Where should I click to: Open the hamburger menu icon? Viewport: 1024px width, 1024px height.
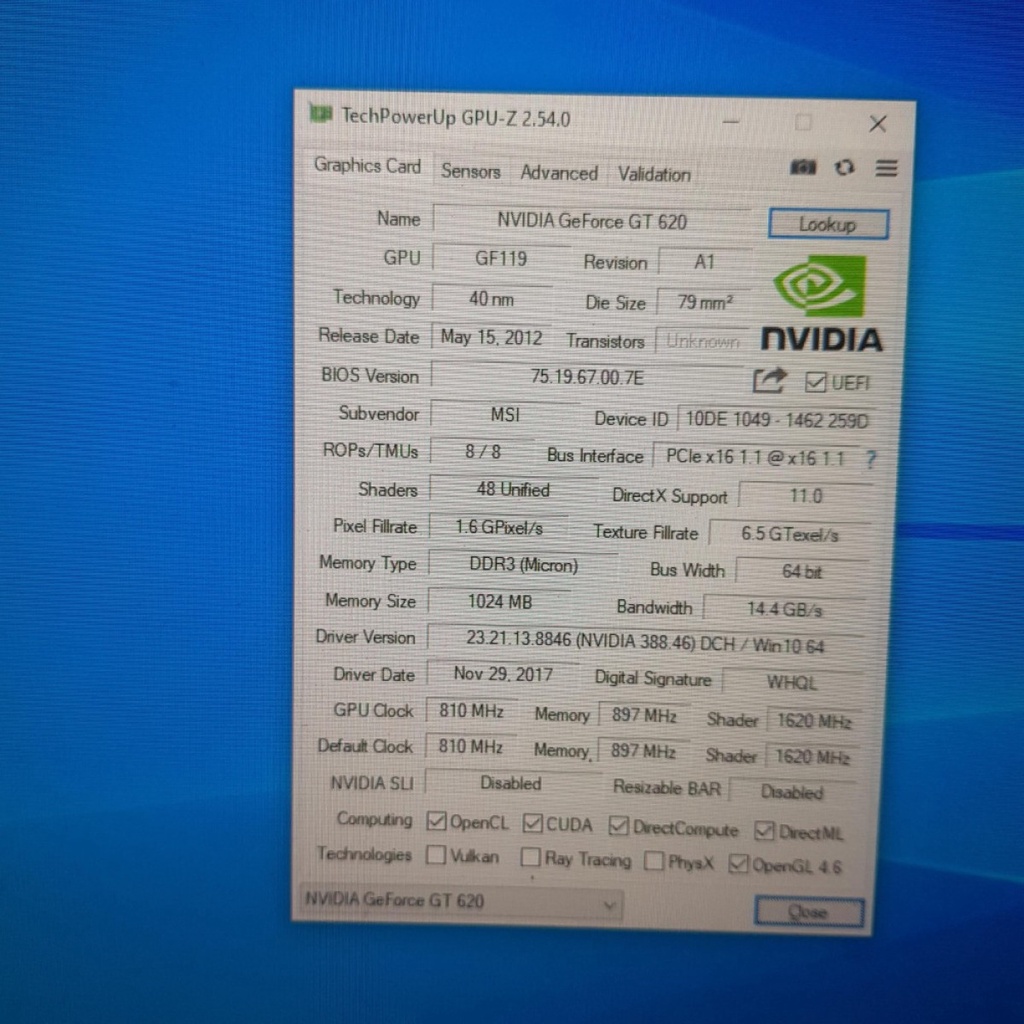click(x=886, y=168)
